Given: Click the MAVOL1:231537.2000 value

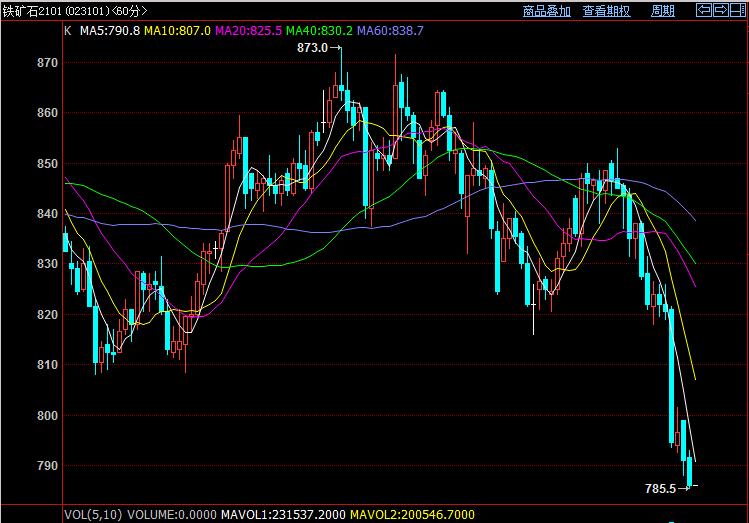Looking at the screenshot, I should click(x=283, y=514).
